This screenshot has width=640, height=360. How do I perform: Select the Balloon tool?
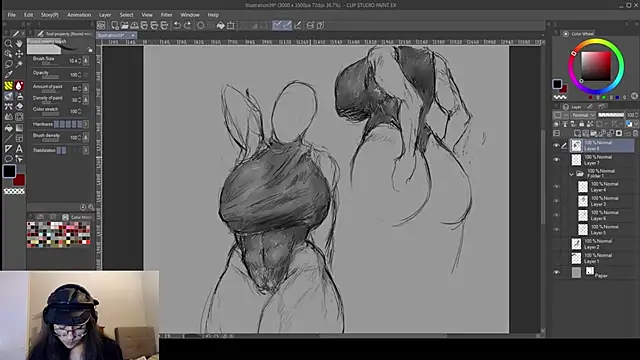click(8, 159)
